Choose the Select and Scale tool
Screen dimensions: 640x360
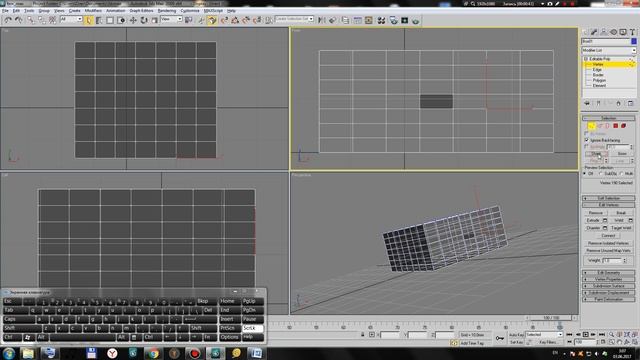pyautogui.click(x=154, y=20)
